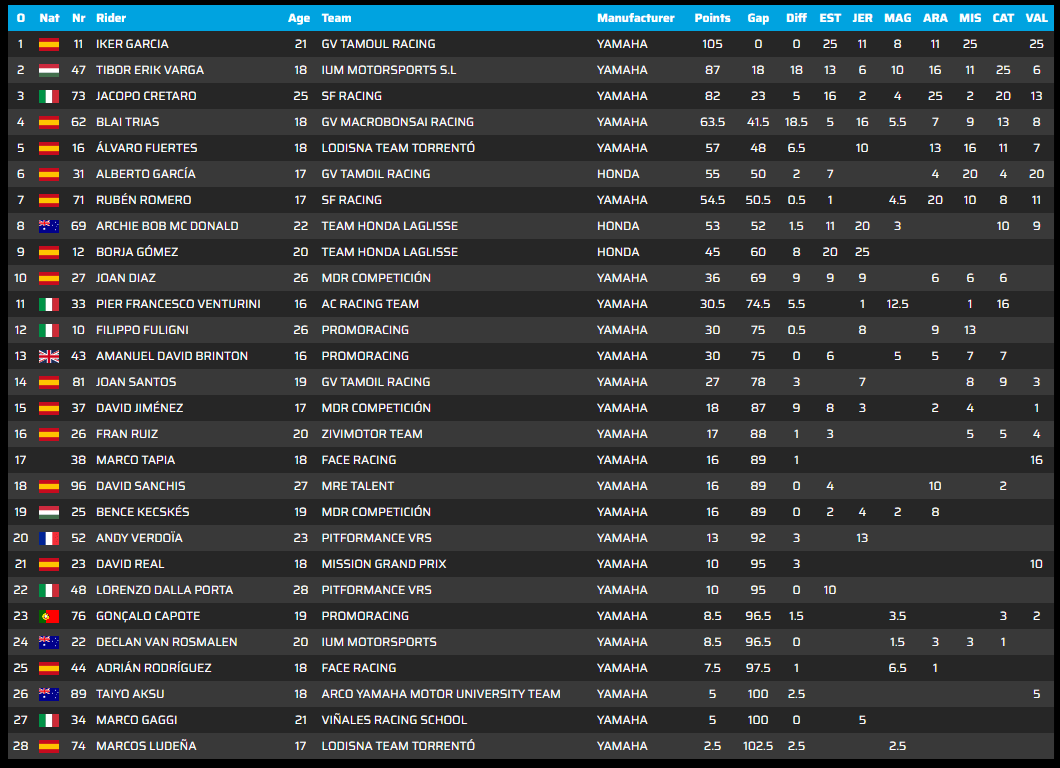Click team AC RACING TEAM

tap(370, 304)
